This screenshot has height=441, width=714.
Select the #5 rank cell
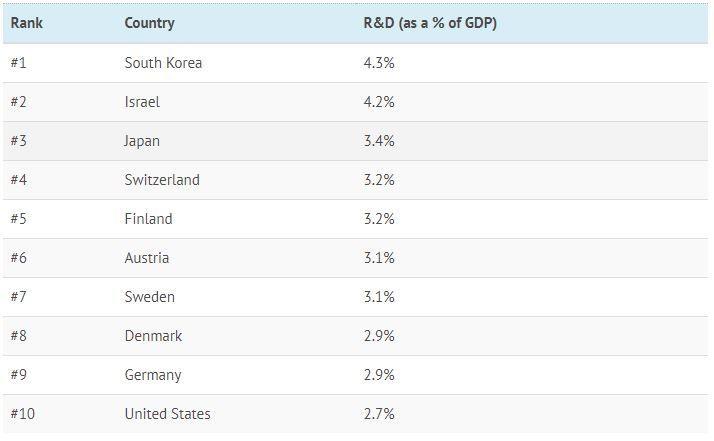coord(19,219)
